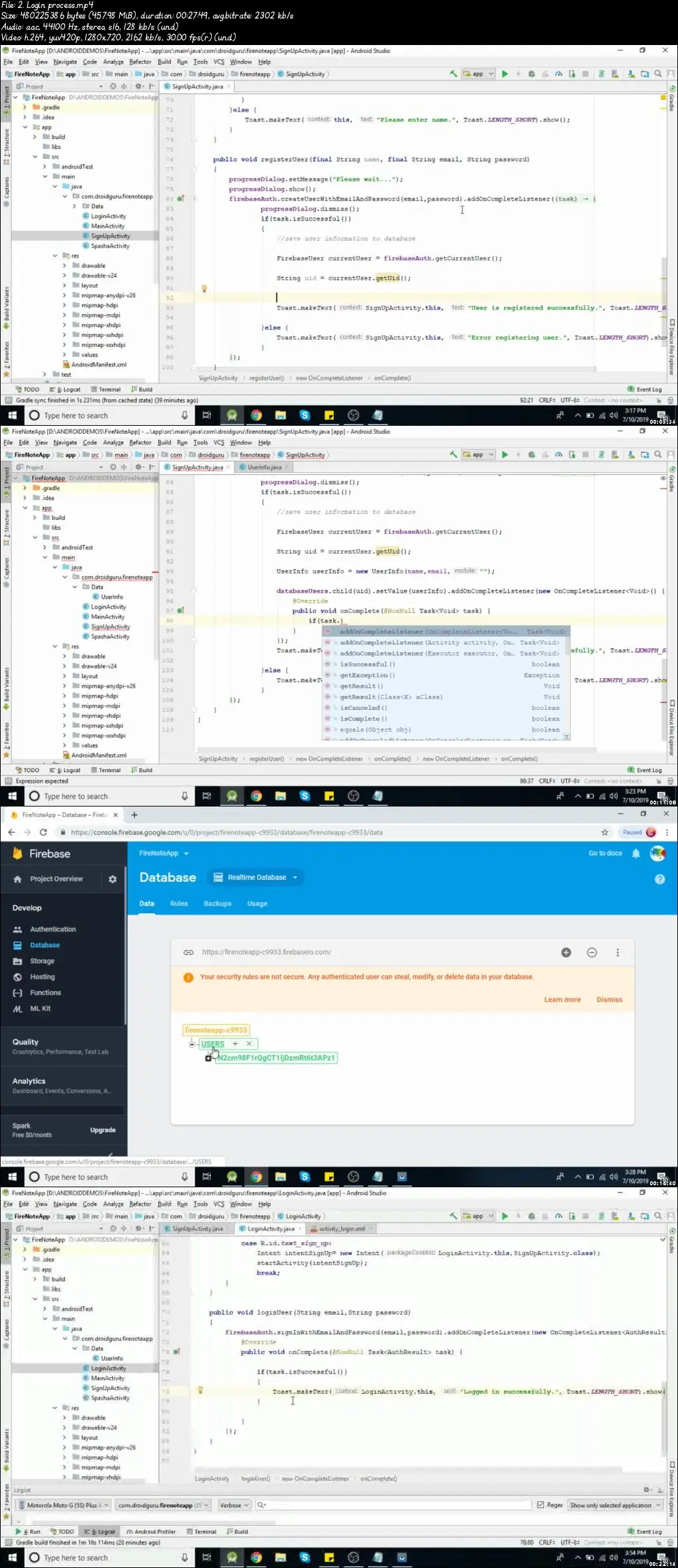Expand the Quality section in Firebase sidebar
This screenshot has height=1568, width=678.
[63, 1046]
